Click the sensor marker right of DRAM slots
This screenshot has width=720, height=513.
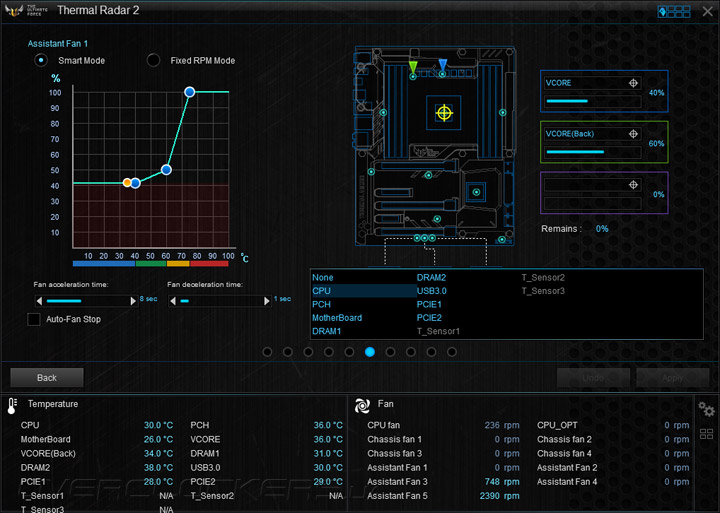[503, 113]
